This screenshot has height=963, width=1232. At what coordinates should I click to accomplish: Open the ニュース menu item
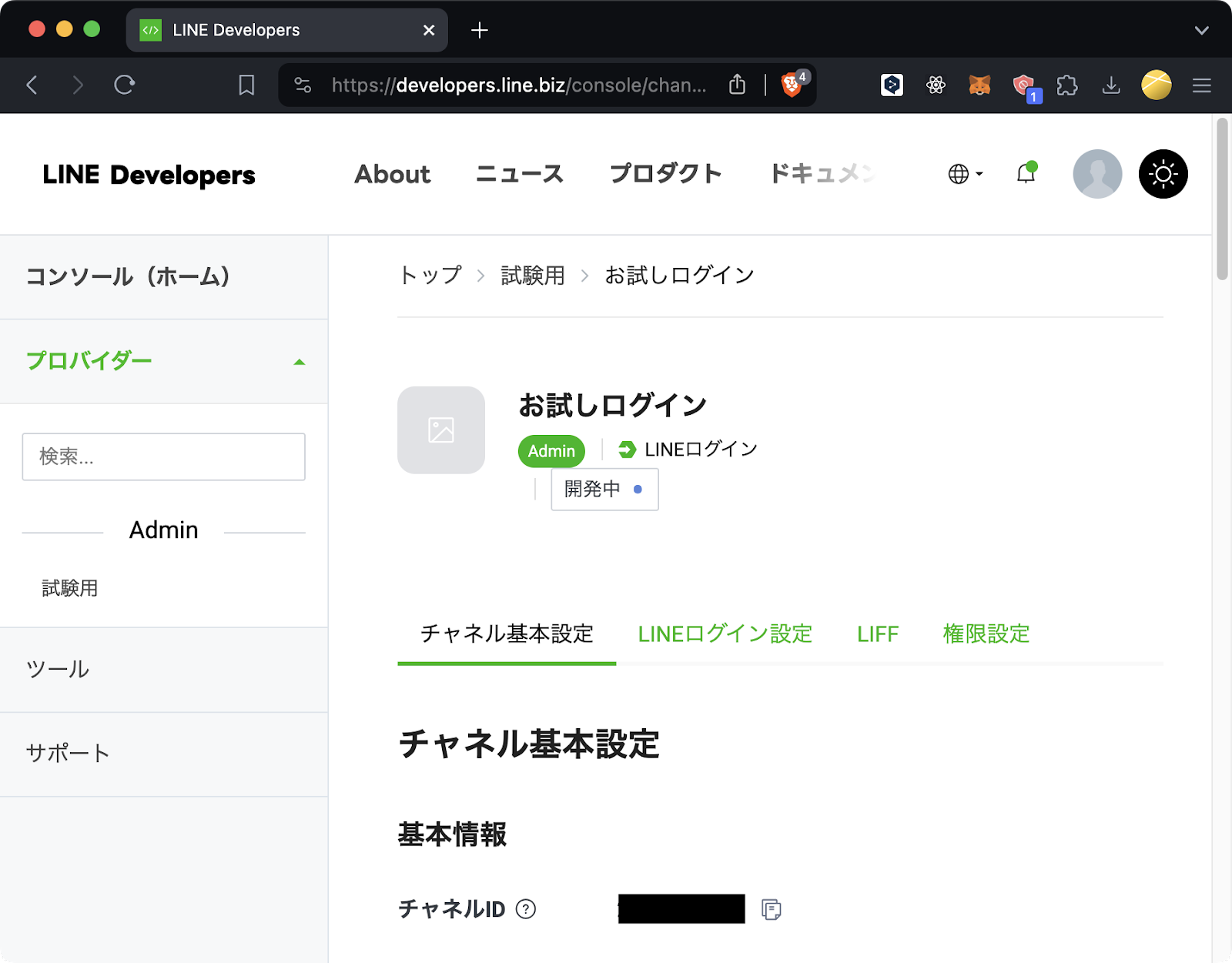(x=520, y=174)
